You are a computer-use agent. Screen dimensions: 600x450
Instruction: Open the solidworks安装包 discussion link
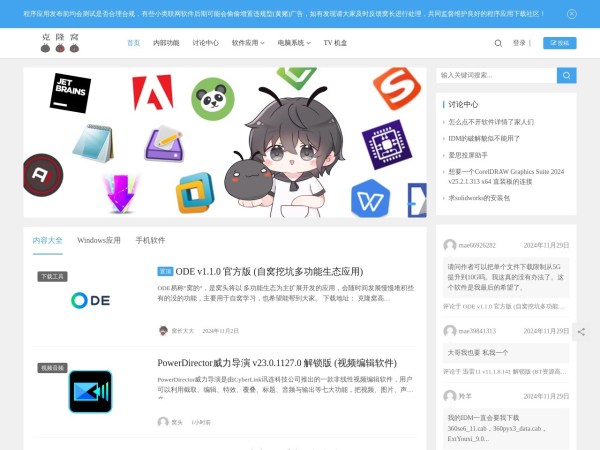click(479, 198)
